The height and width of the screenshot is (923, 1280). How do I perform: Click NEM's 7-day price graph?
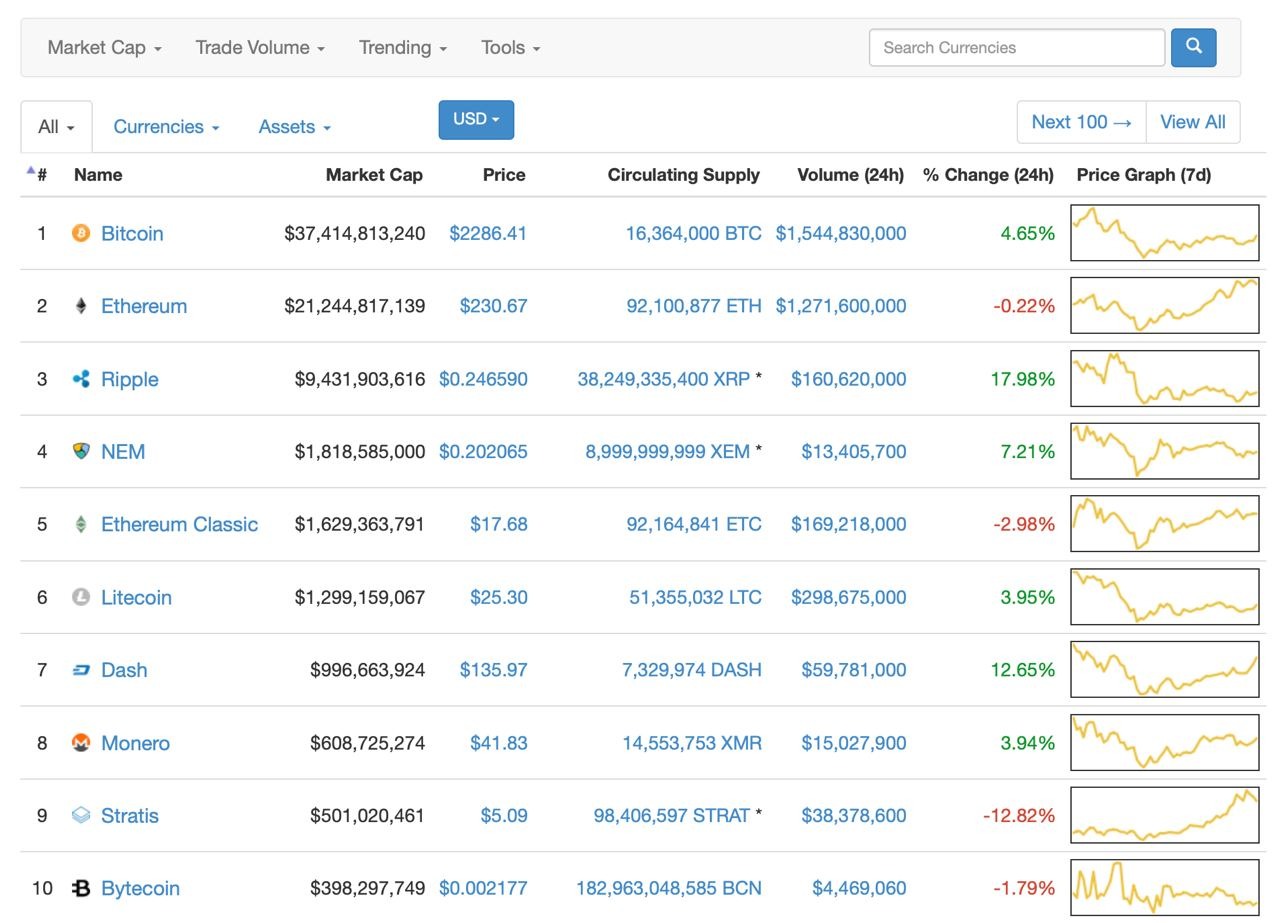[x=1165, y=451]
